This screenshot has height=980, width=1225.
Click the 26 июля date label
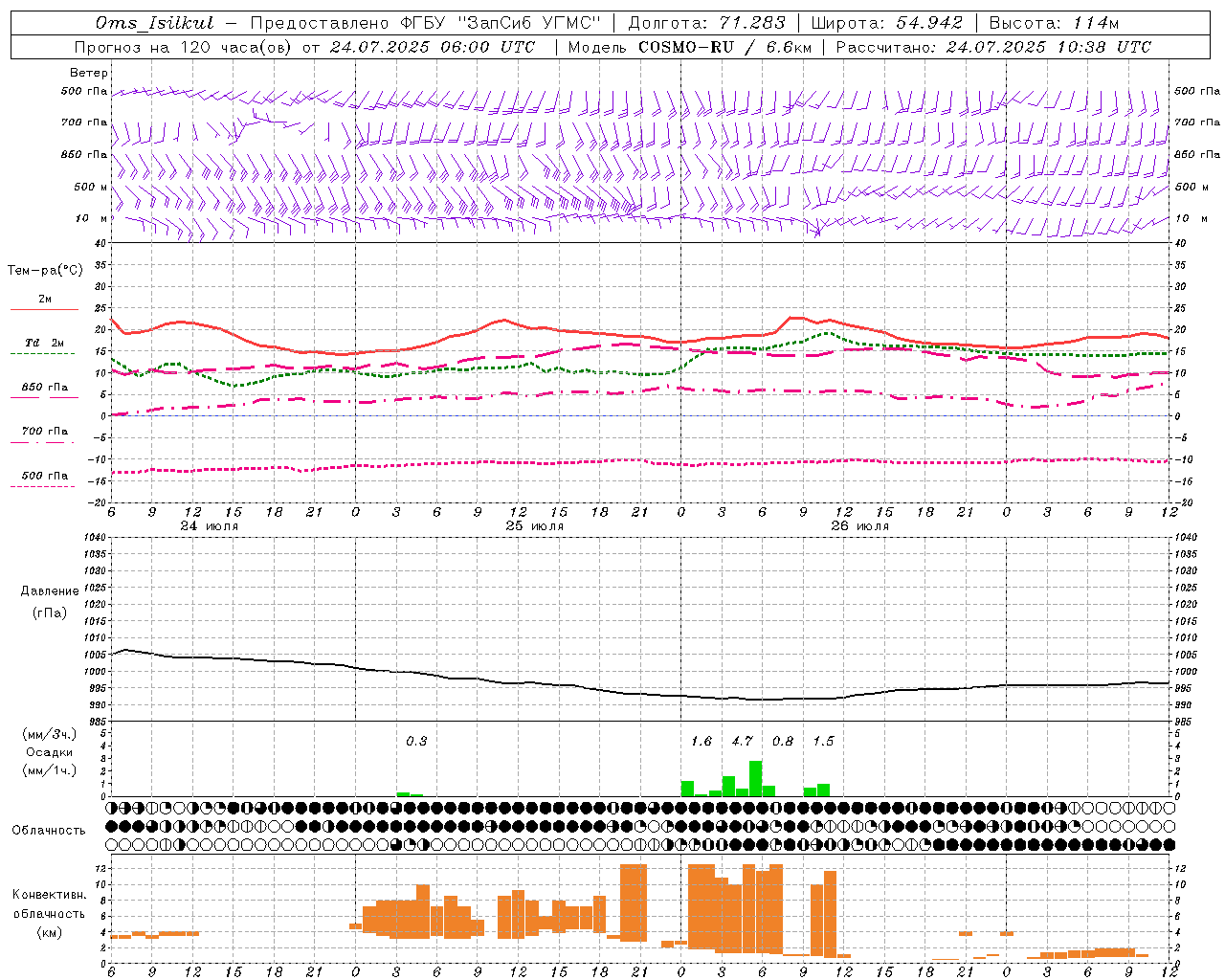(859, 526)
